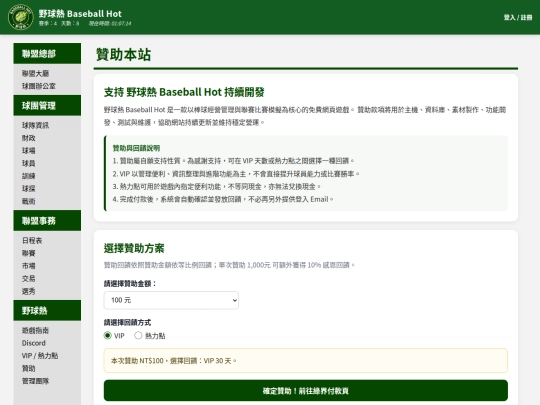Click the 聯盟總部 sidebar section header
540x405 pixels.
coord(47,54)
